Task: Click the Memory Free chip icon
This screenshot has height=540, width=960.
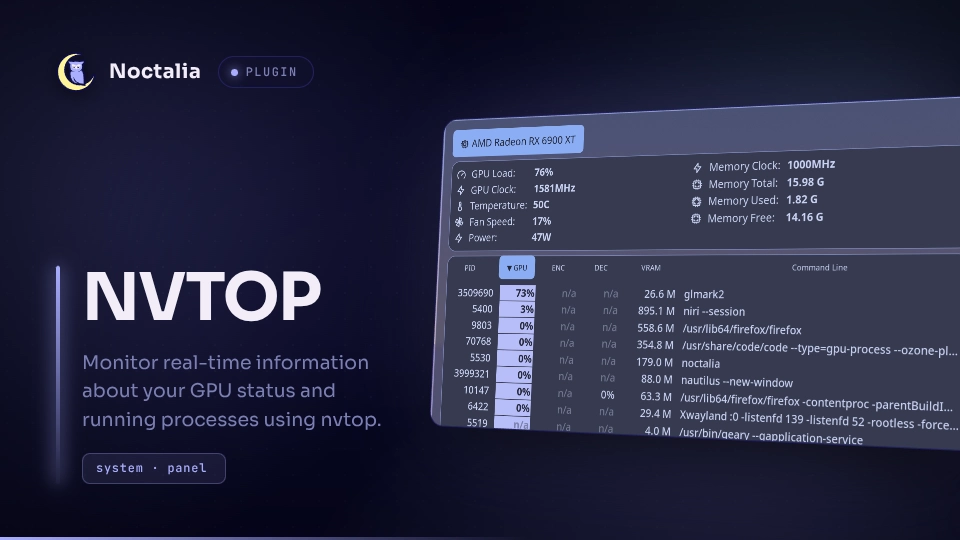Action: [x=696, y=219]
